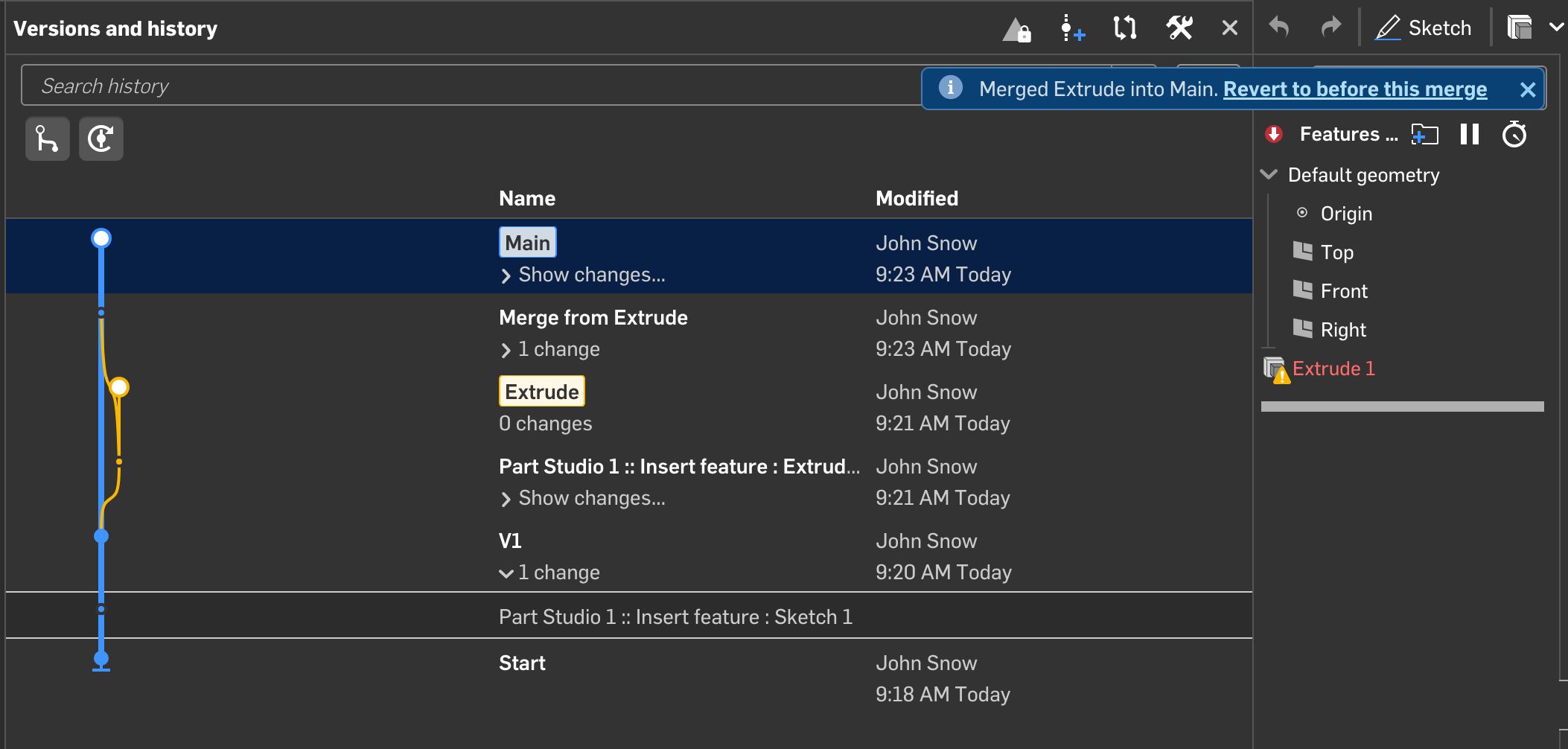Click the undo arrow in toolbar
1568x749 pixels.
[1279, 28]
